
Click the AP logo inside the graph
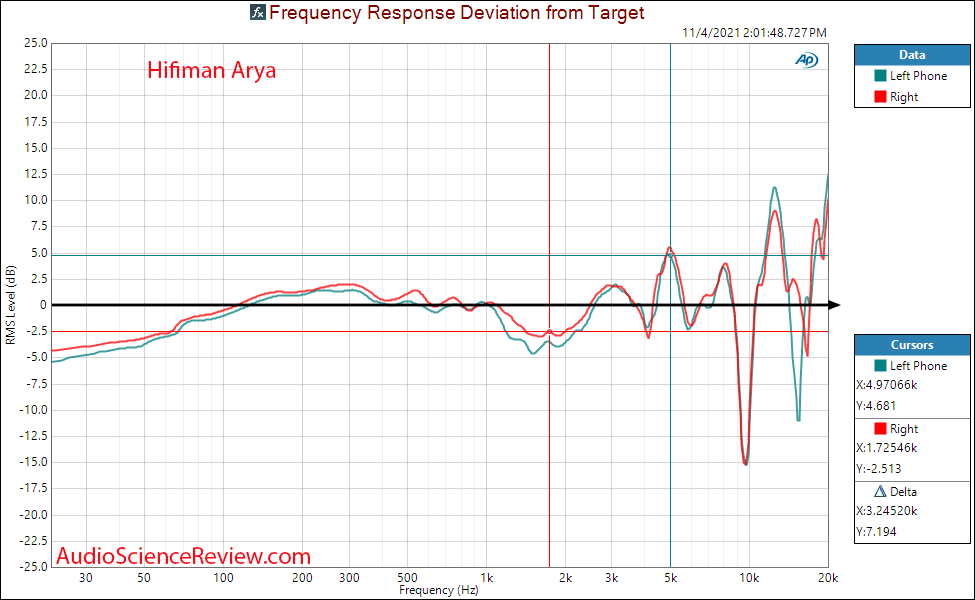point(806,60)
